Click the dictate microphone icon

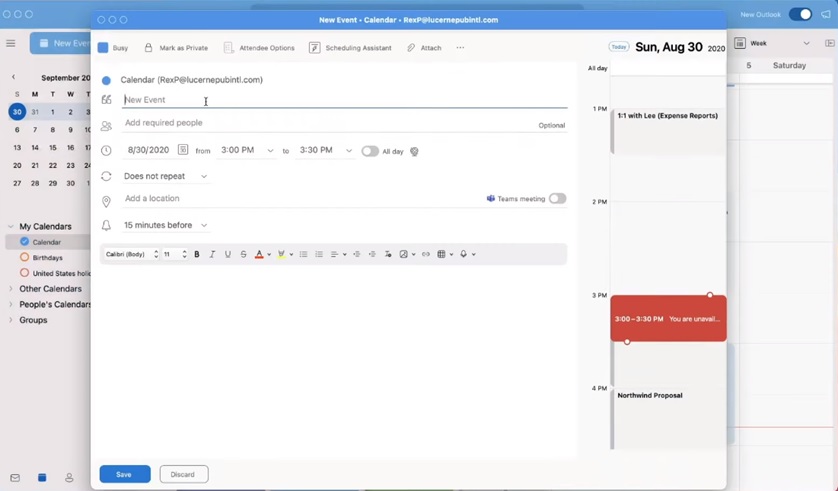pos(463,254)
